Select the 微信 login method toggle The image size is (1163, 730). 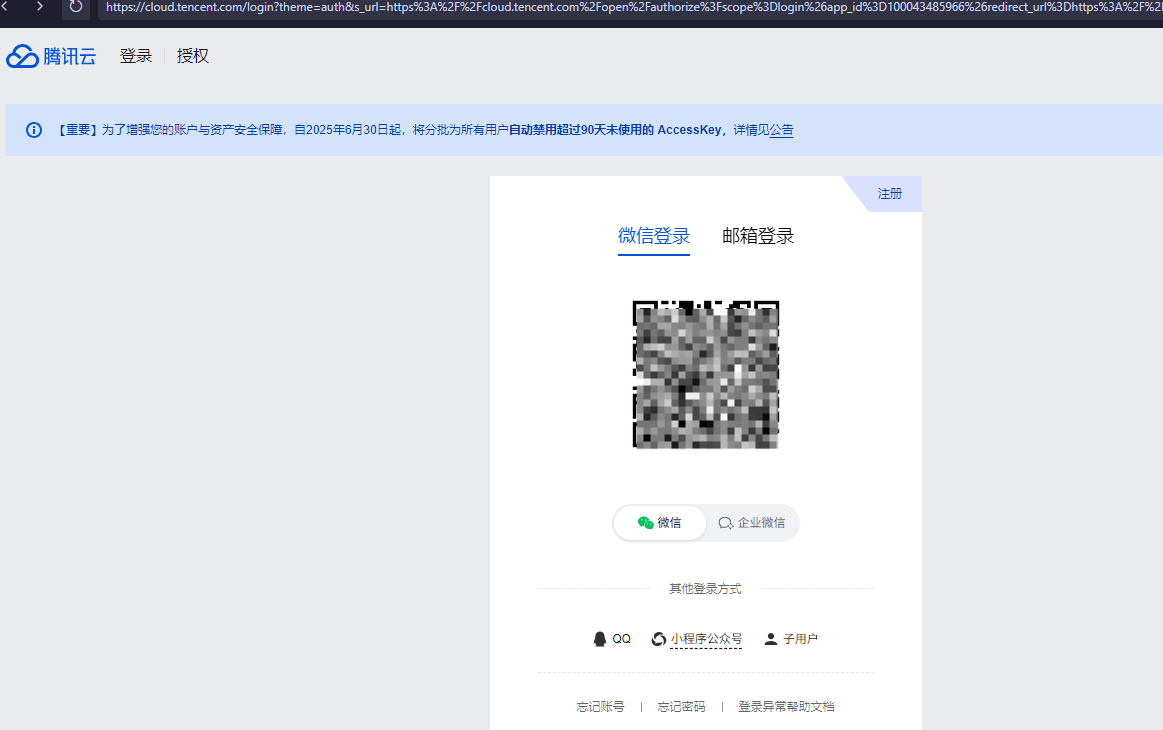660,522
